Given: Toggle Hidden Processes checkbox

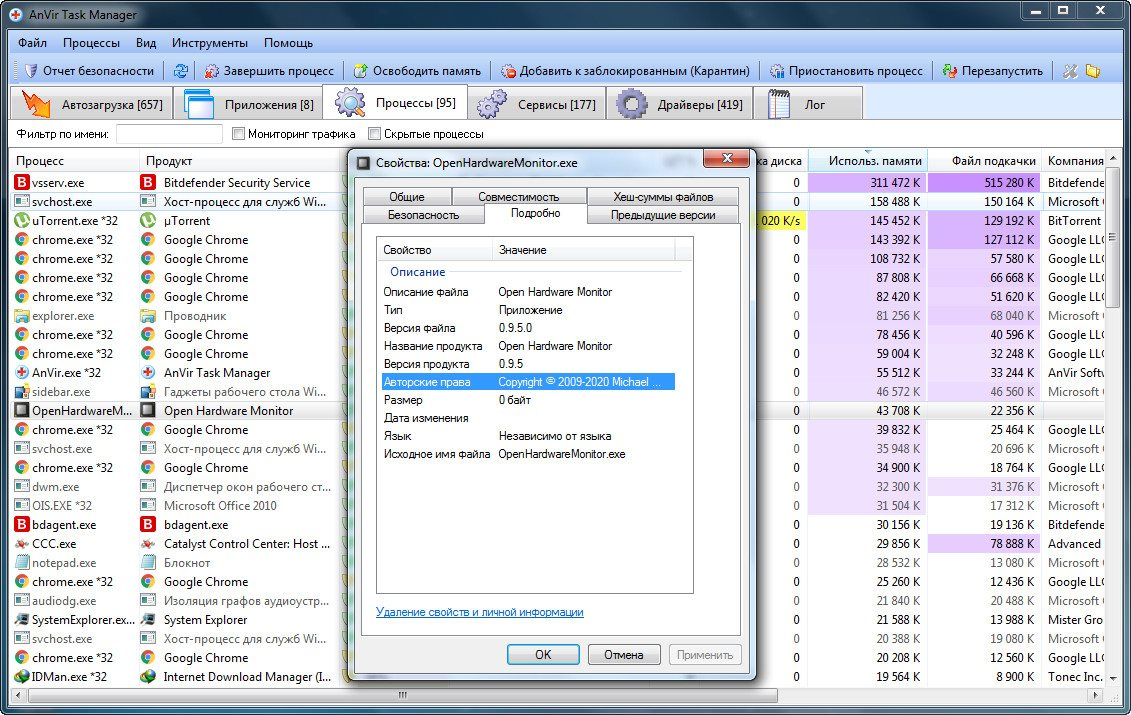Looking at the screenshot, I should pos(374,133).
